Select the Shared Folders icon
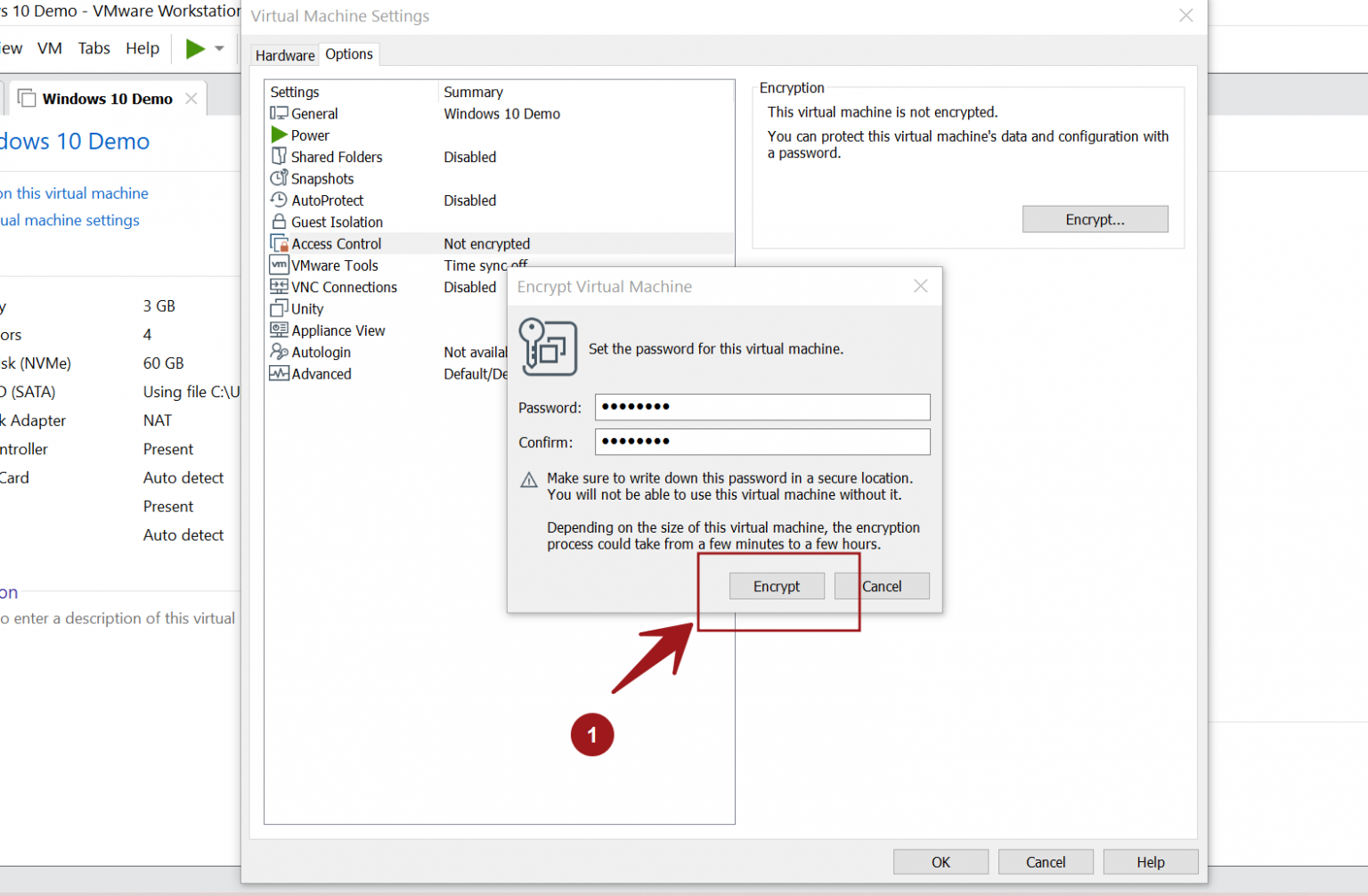 click(279, 156)
